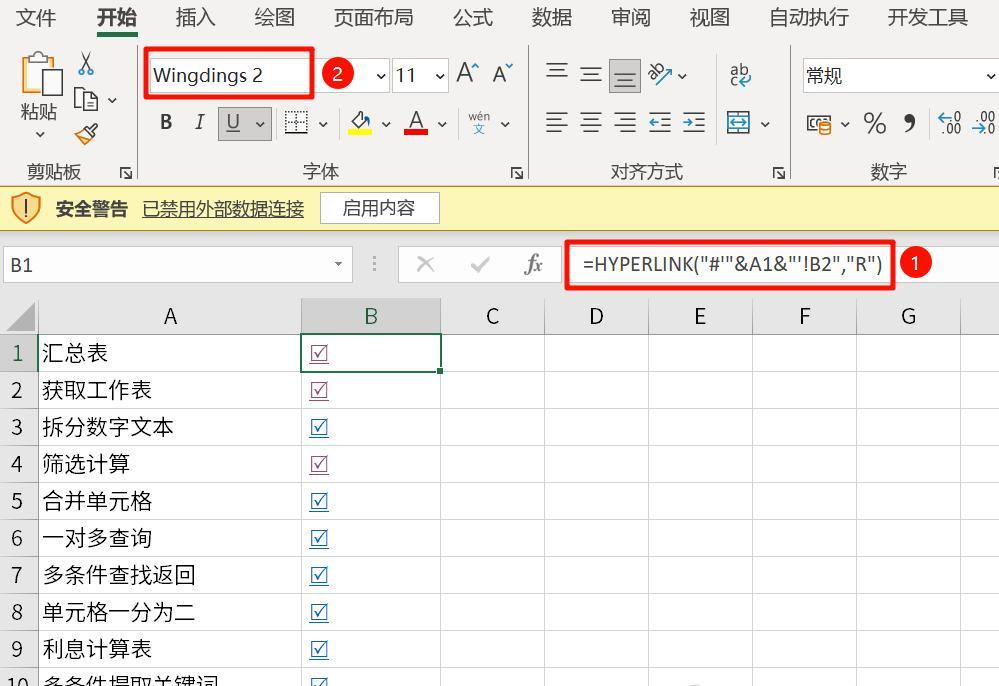Open font color dropdown arrow

(x=442, y=124)
